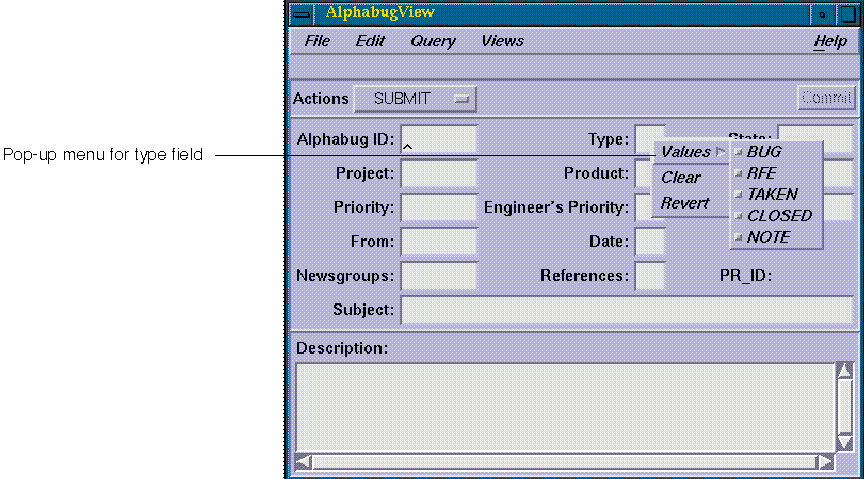The image size is (864, 479).
Task: Open the File menu
Action: click(x=317, y=41)
